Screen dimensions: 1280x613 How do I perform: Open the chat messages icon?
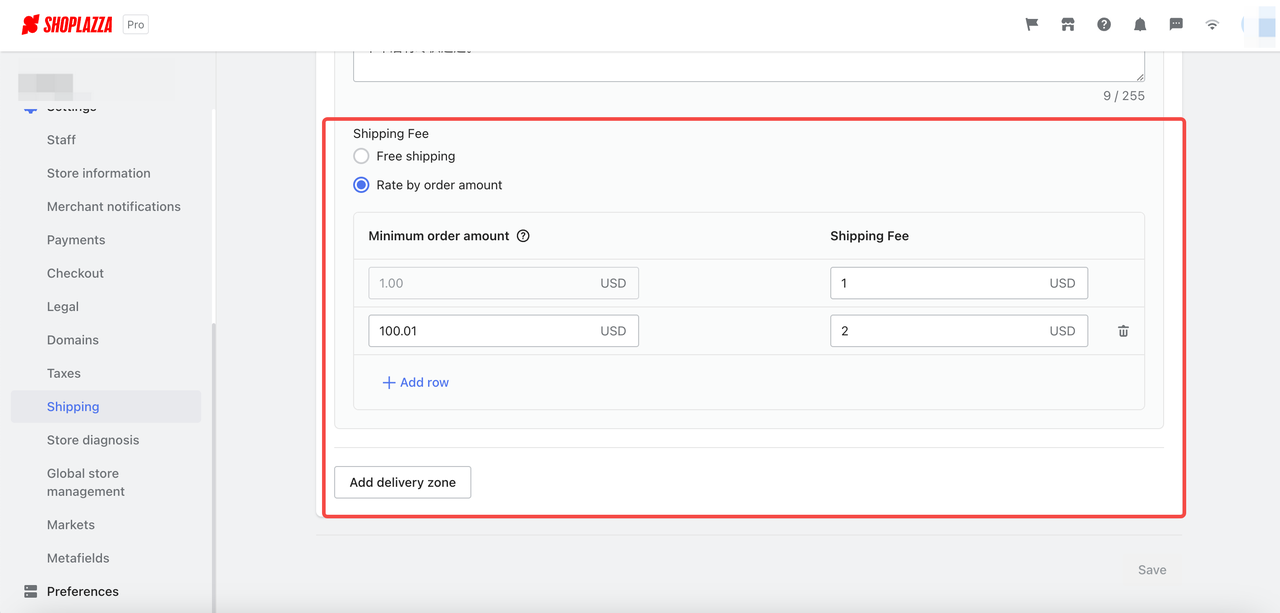coord(1176,25)
